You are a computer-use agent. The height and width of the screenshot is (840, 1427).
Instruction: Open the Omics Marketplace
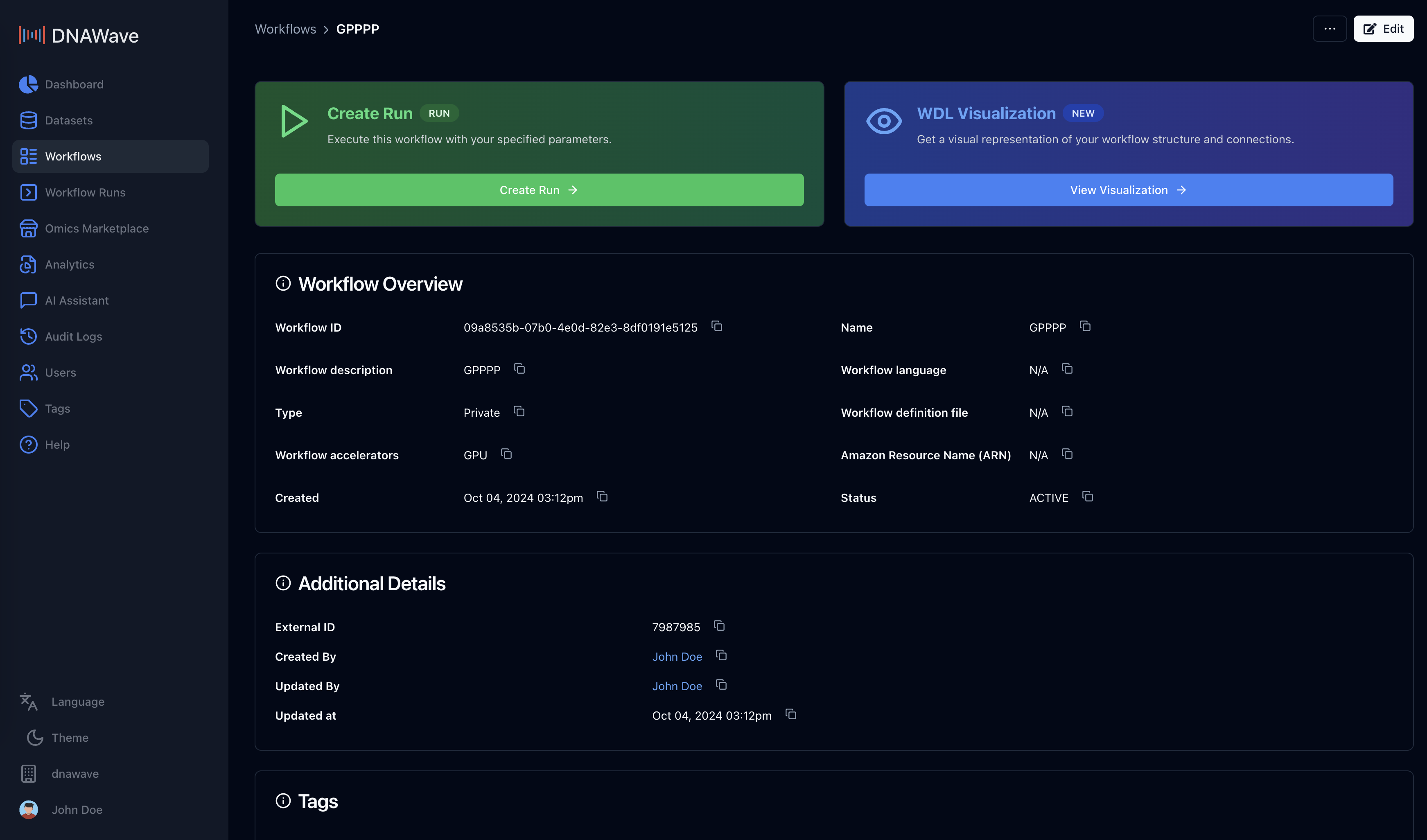point(97,228)
